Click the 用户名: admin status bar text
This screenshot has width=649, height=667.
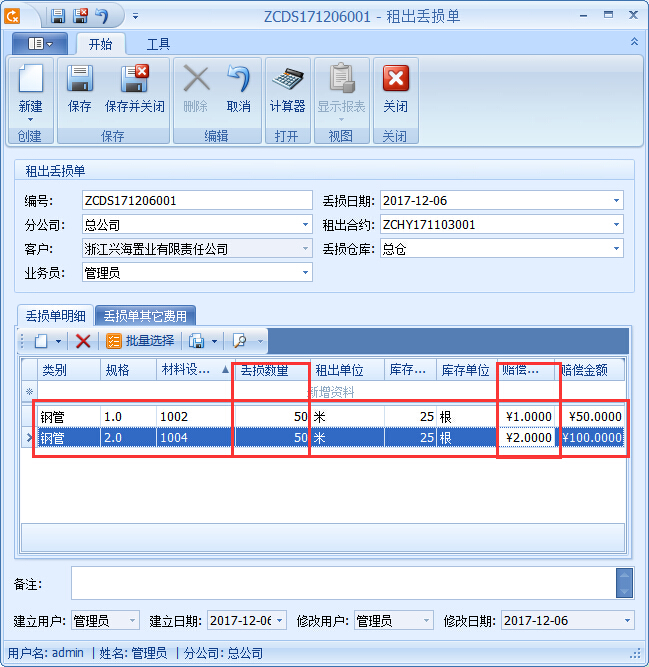coord(46,653)
